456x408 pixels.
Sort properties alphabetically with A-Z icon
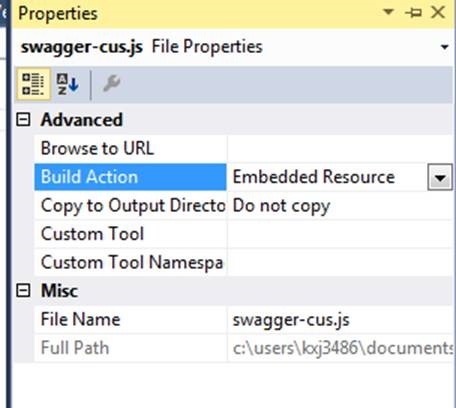[68, 84]
